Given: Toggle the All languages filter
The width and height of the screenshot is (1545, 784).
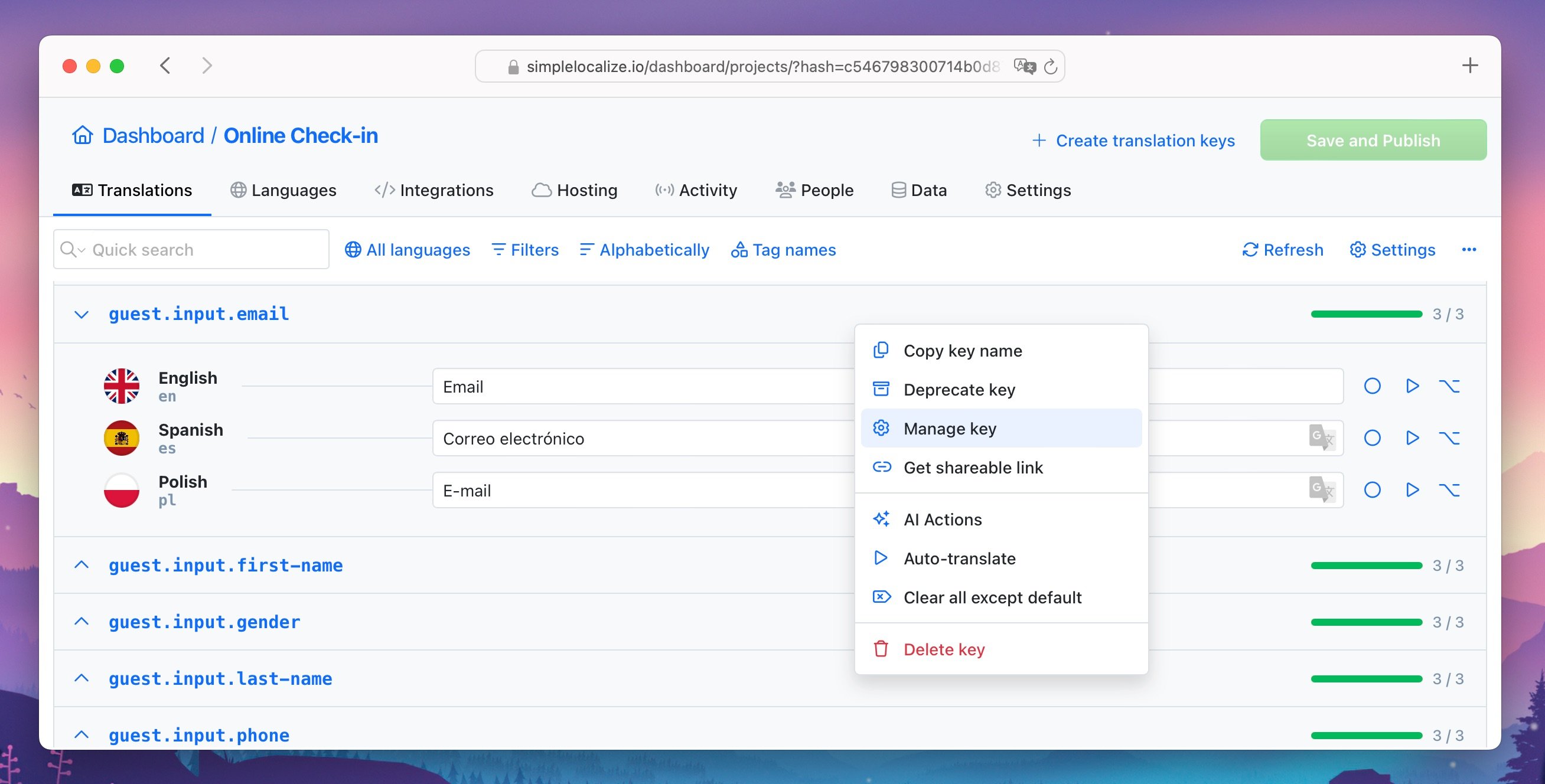Looking at the screenshot, I should point(406,248).
